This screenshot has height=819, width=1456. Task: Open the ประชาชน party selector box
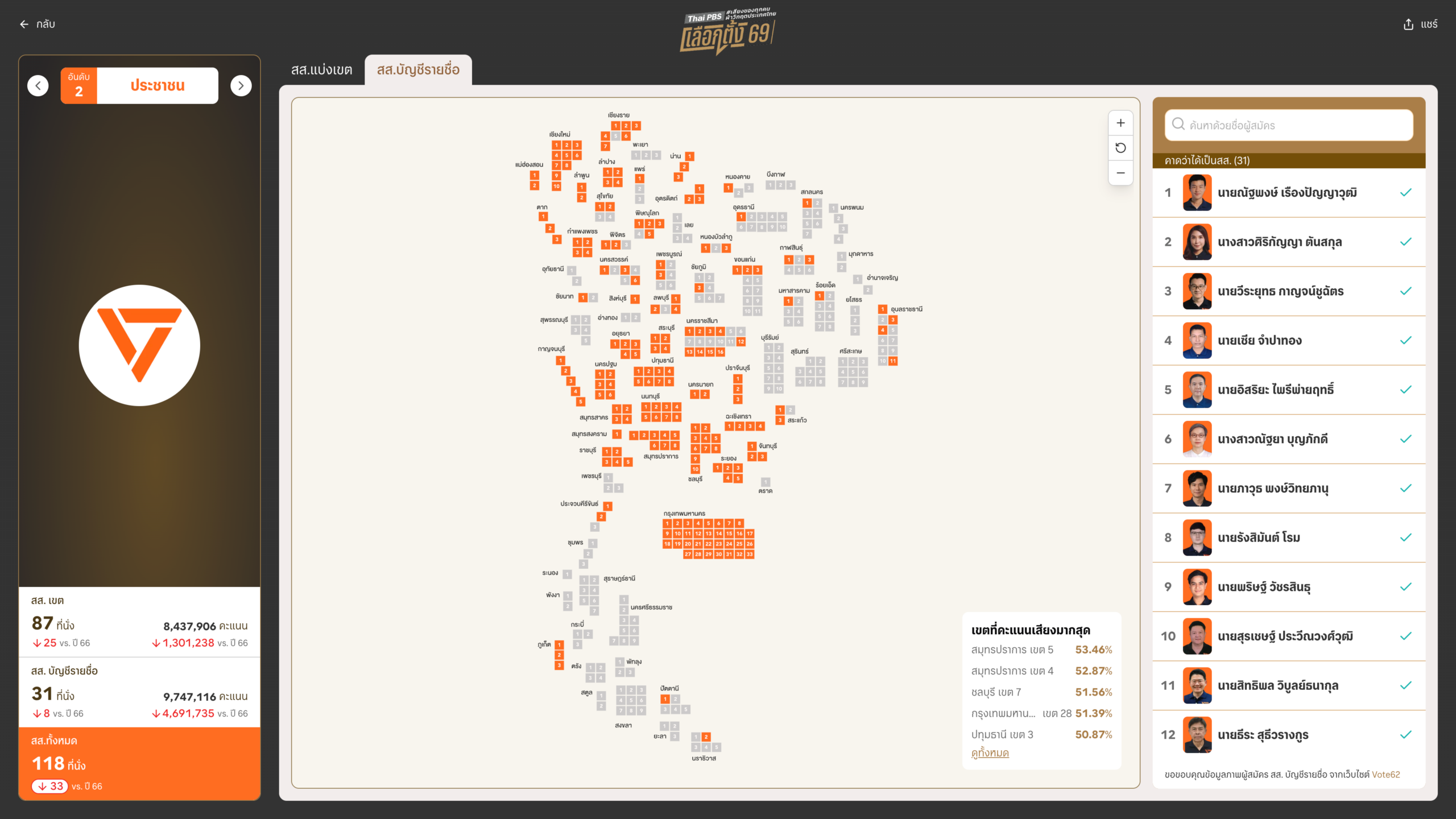157,86
